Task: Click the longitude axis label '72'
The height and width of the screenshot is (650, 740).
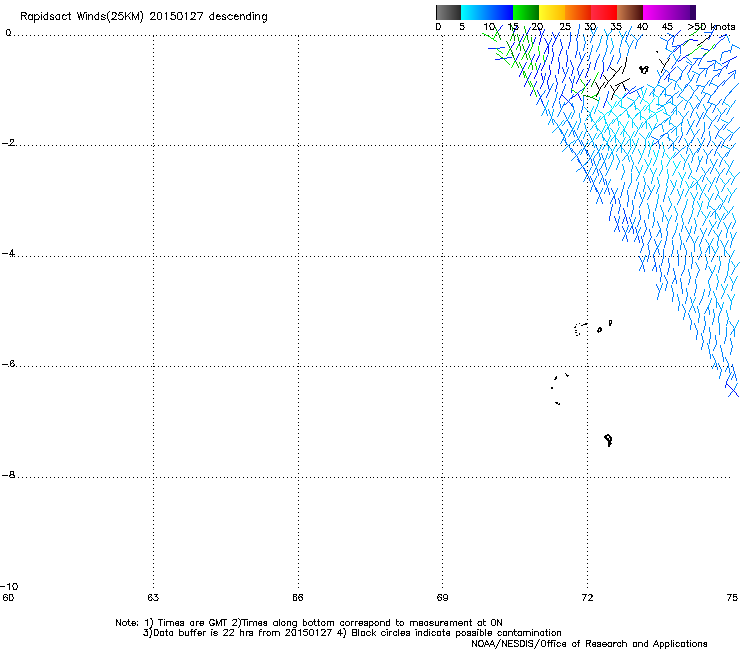Action: click(587, 598)
